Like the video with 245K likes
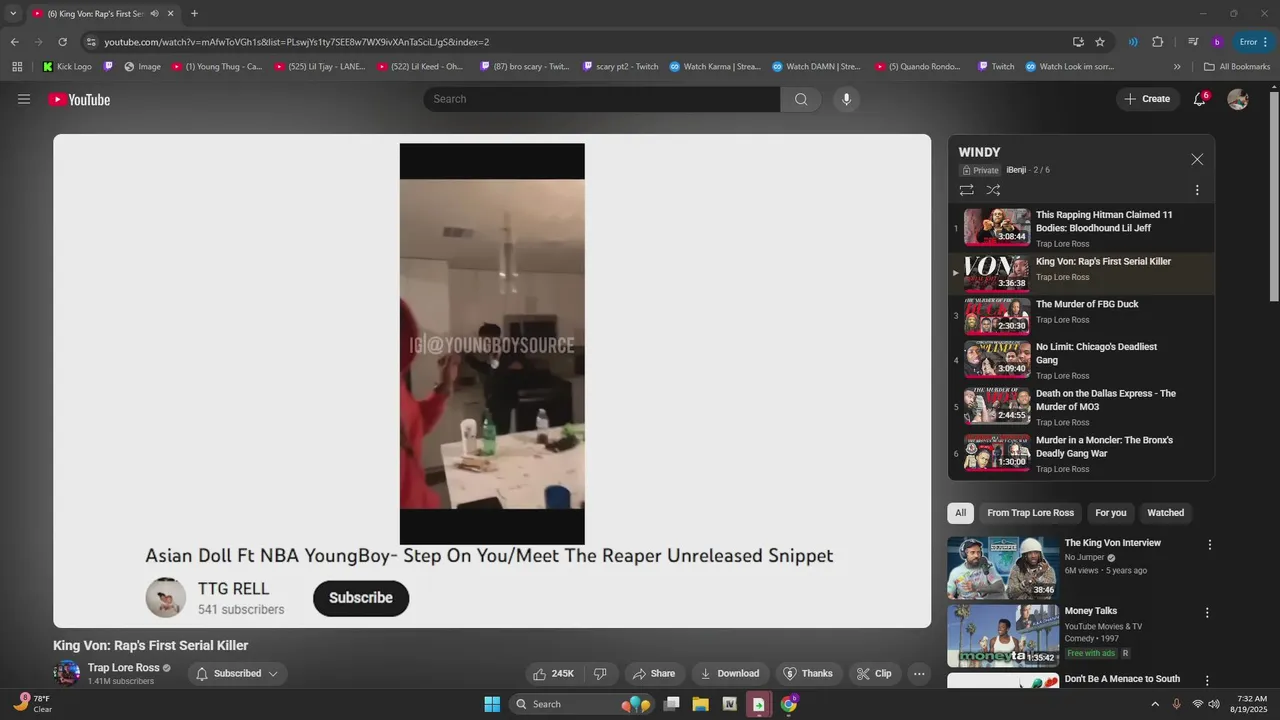The height and width of the screenshot is (720, 1280). [553, 673]
